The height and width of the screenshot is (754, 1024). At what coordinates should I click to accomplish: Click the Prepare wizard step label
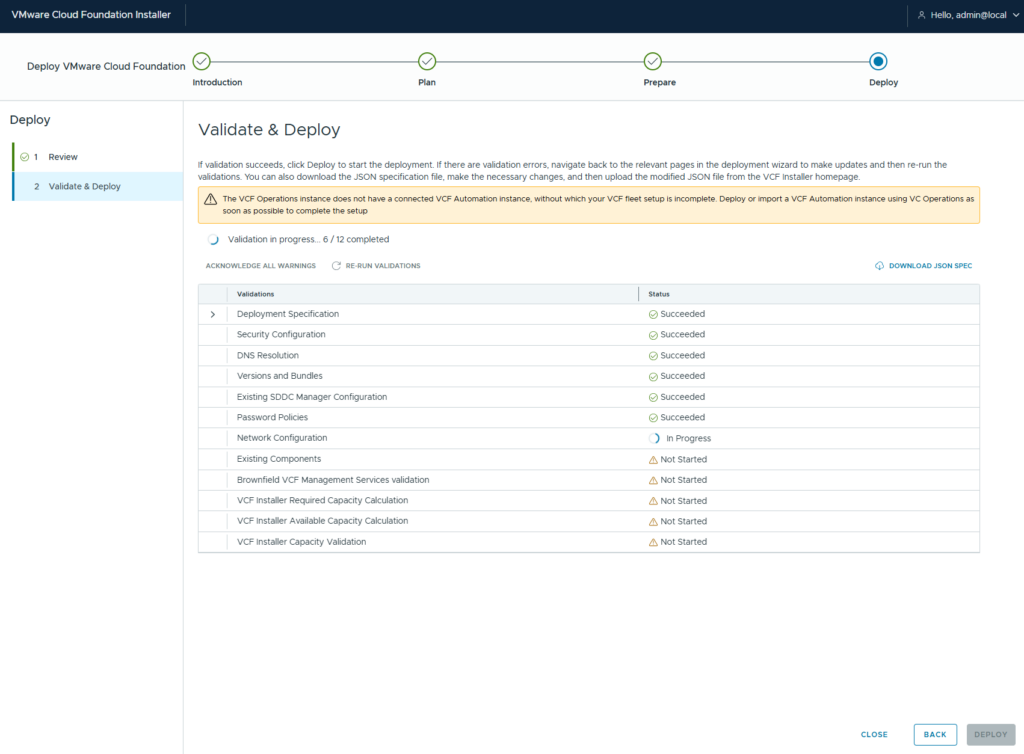point(660,82)
